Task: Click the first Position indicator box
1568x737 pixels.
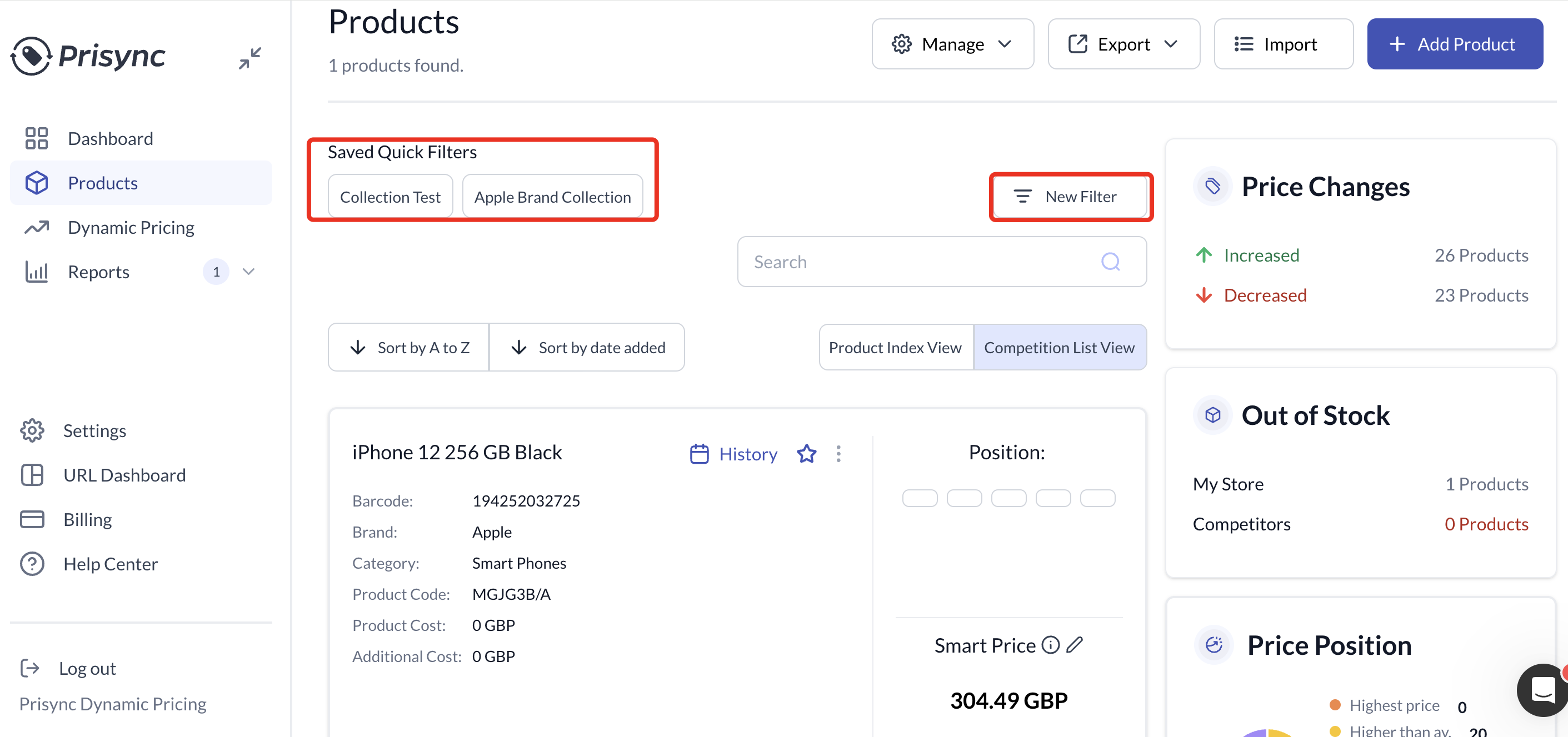Action: click(x=920, y=498)
